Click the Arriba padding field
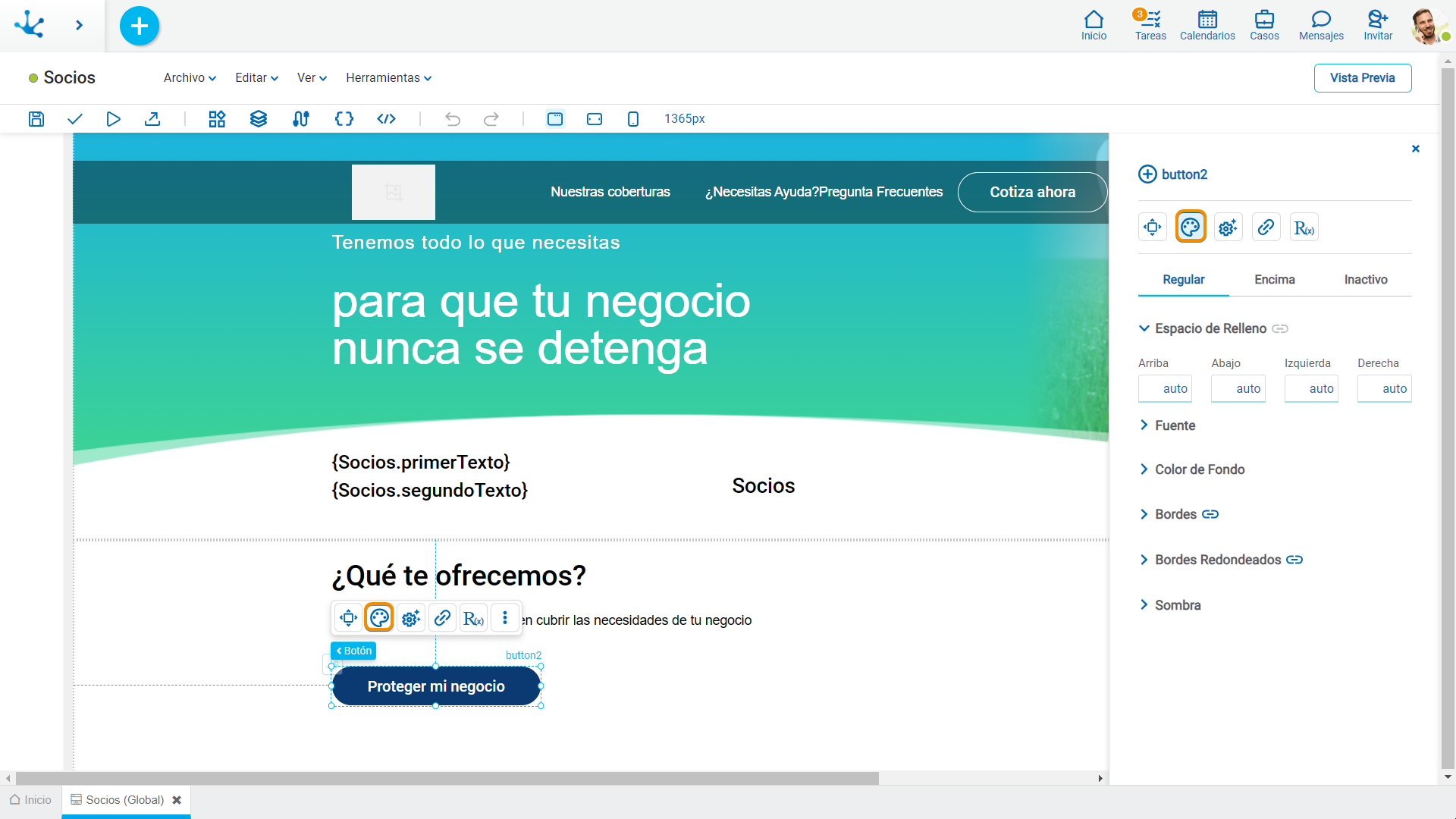The image size is (1456, 819). pos(1165,388)
